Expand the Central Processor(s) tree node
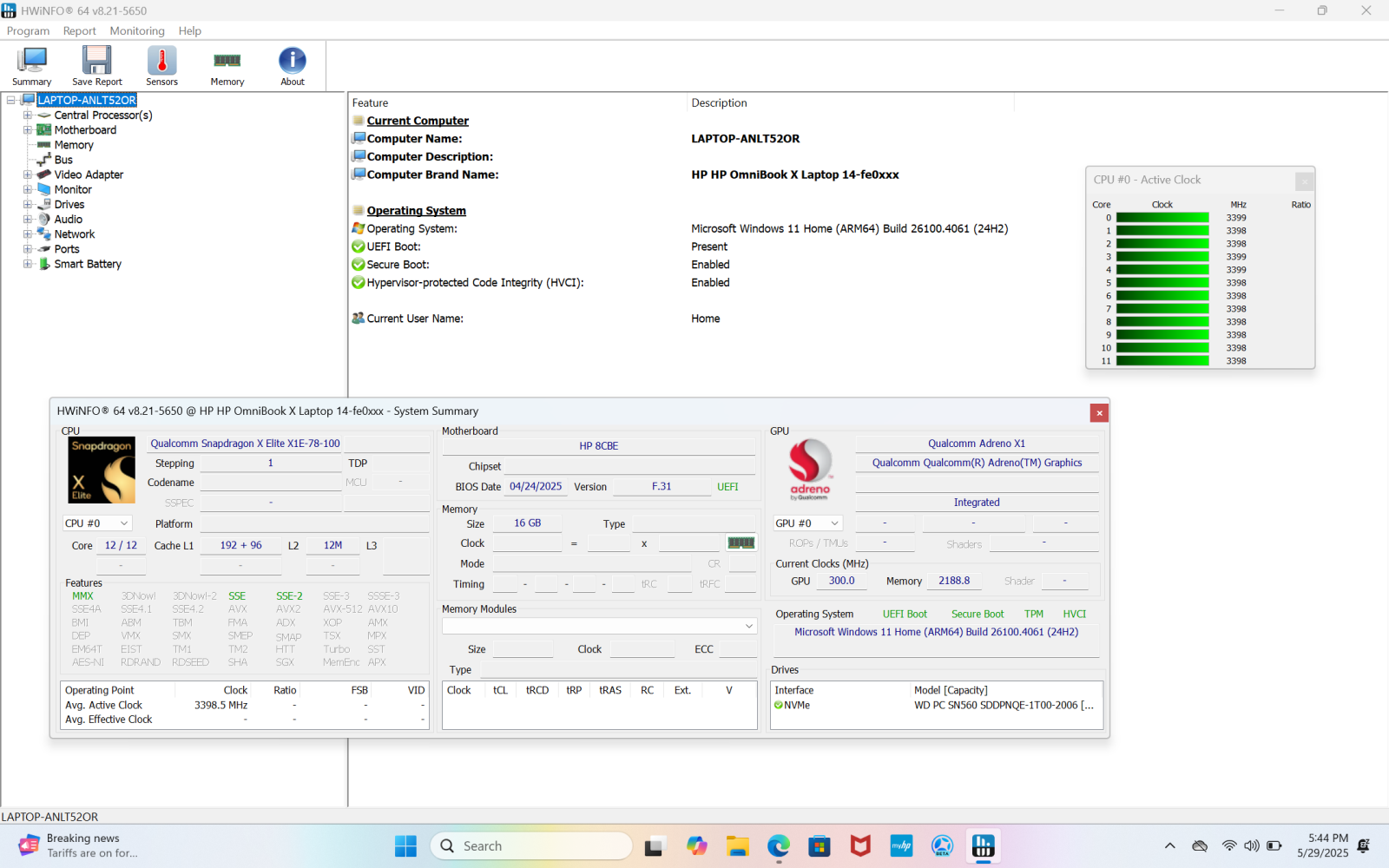Viewport: 1389px width, 868px height. [27, 115]
